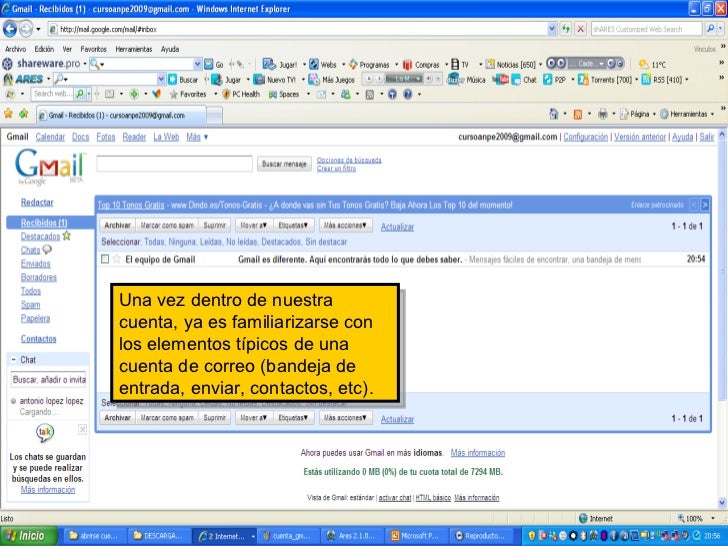728x546 pixels.
Task: Open the Ver menu
Action: [x=67, y=49]
